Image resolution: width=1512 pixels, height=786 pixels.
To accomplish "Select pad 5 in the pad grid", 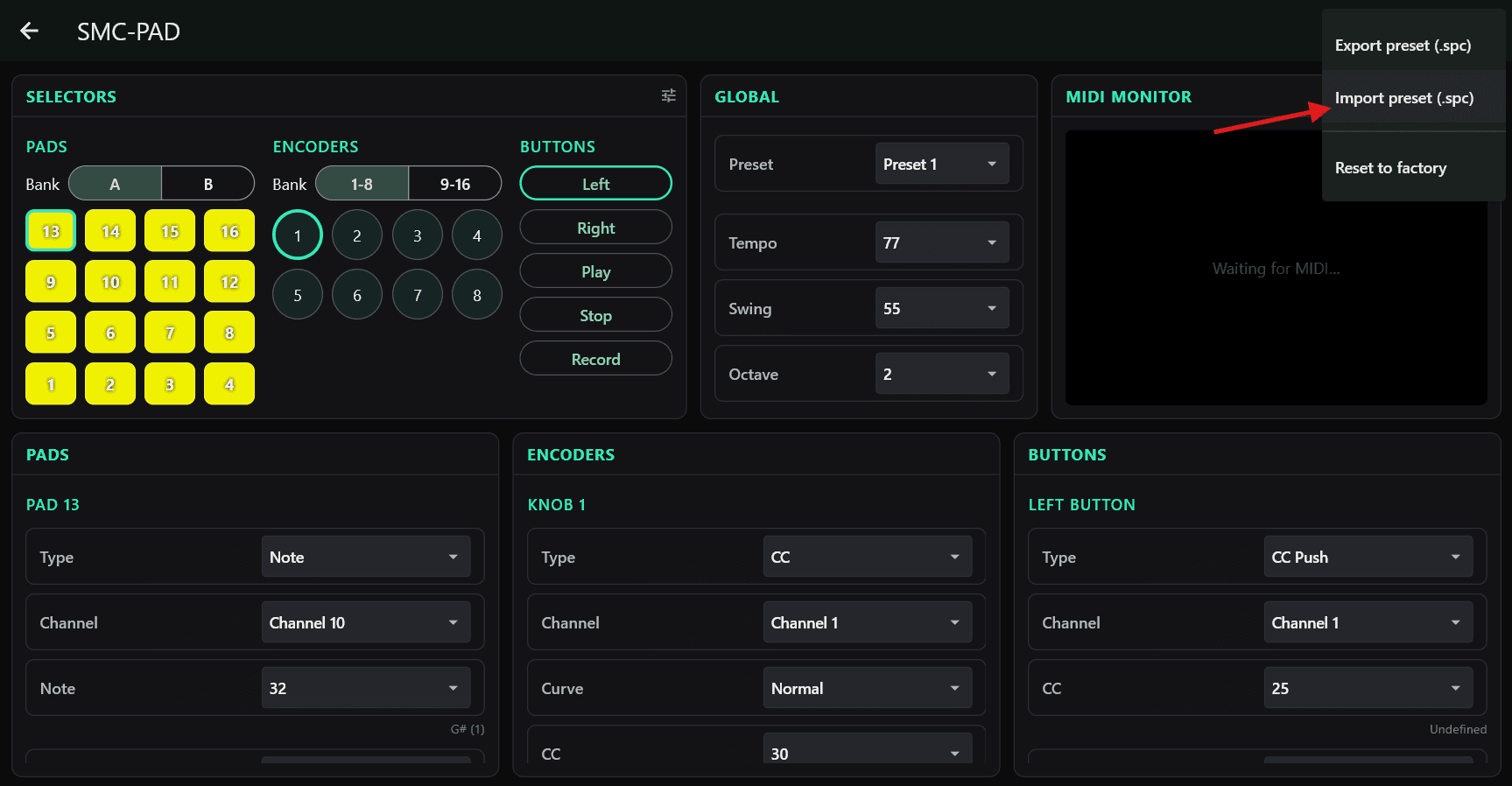I will [x=51, y=333].
